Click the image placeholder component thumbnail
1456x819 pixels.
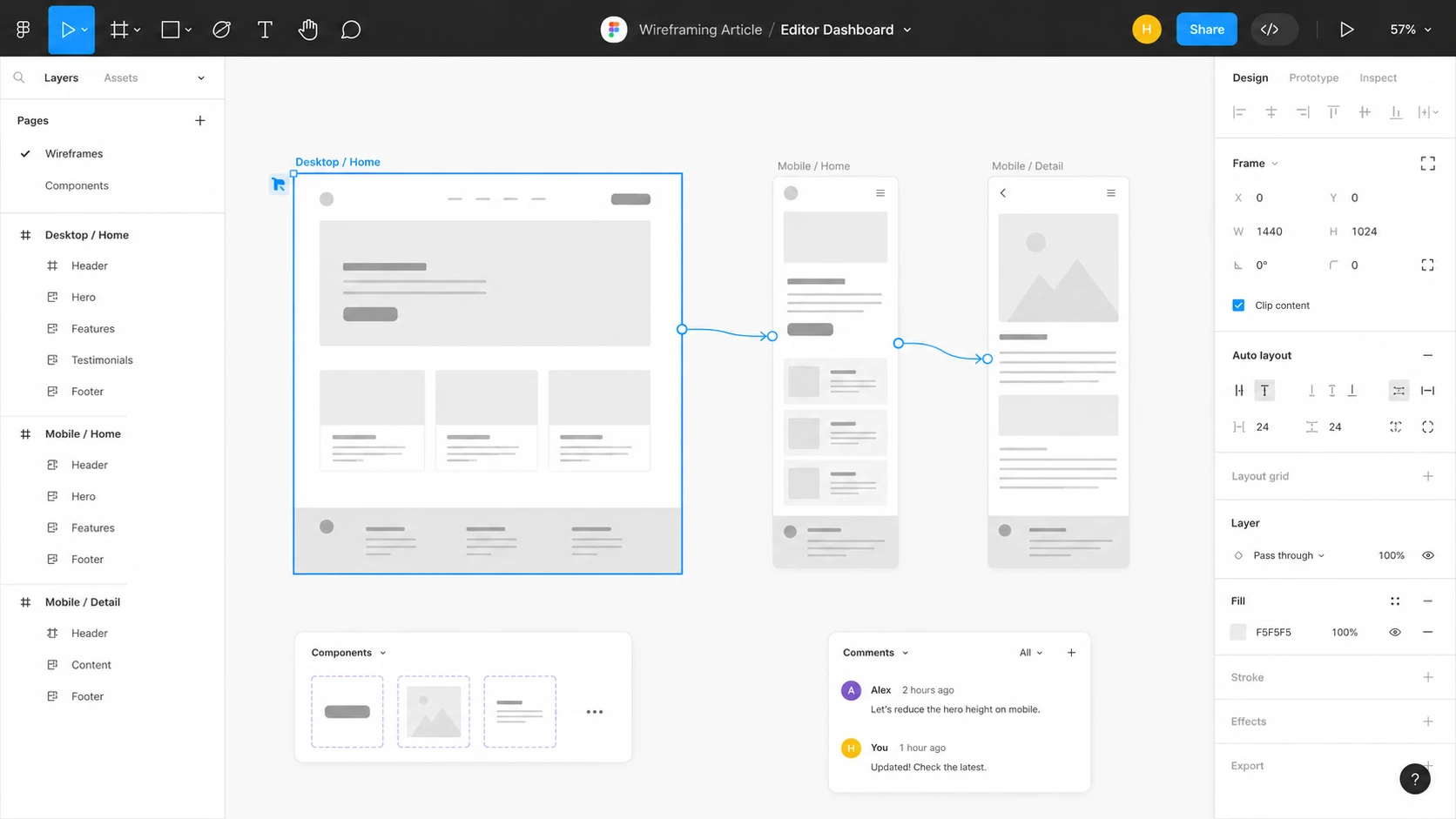[434, 712]
